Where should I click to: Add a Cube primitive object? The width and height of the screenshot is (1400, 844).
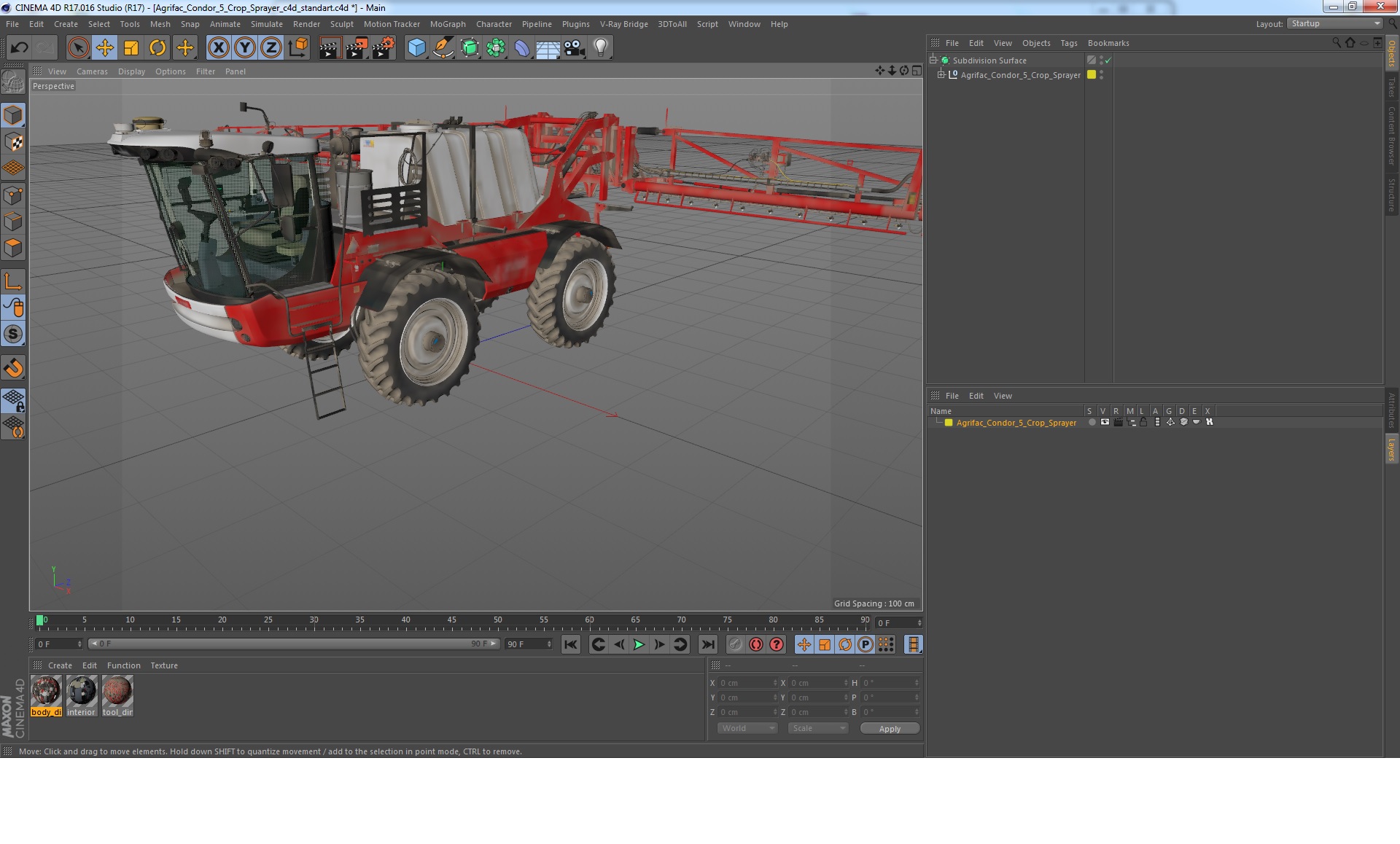pos(416,48)
